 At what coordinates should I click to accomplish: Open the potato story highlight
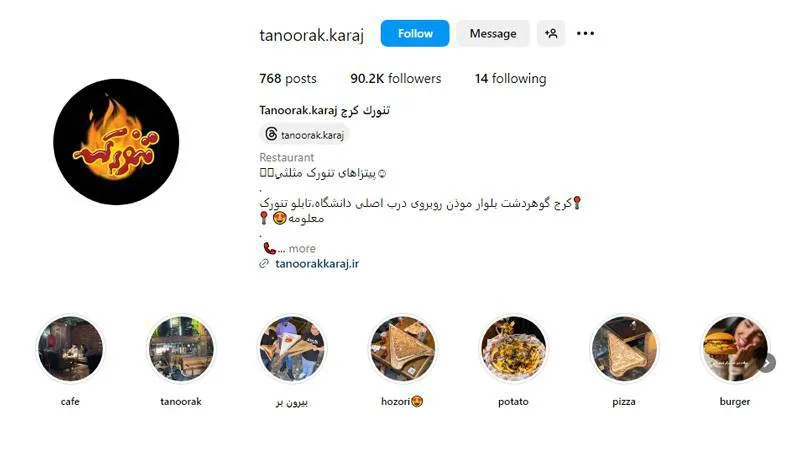tap(513, 348)
